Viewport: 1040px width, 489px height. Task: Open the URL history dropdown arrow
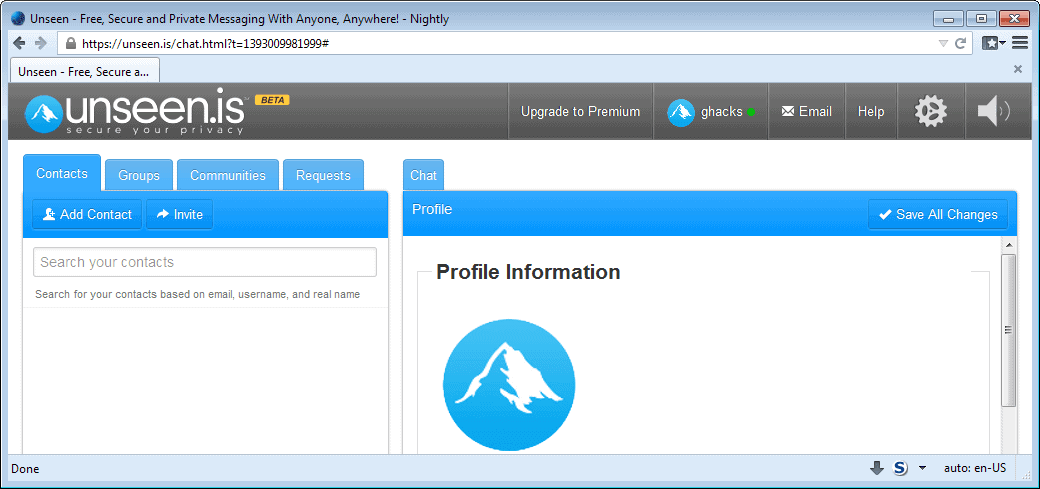click(x=942, y=44)
